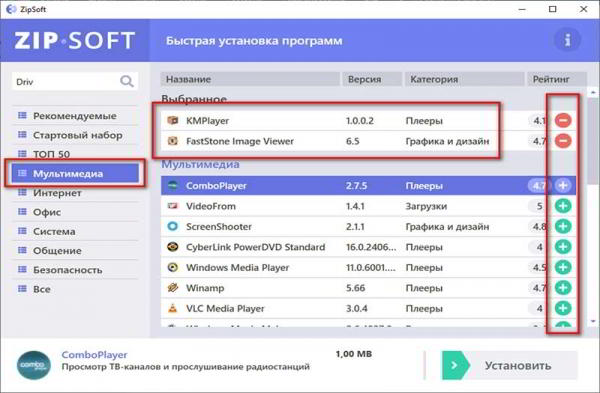Select the CyberLink PowerDVD Standard row
The height and width of the screenshot is (393, 600).
[368, 247]
